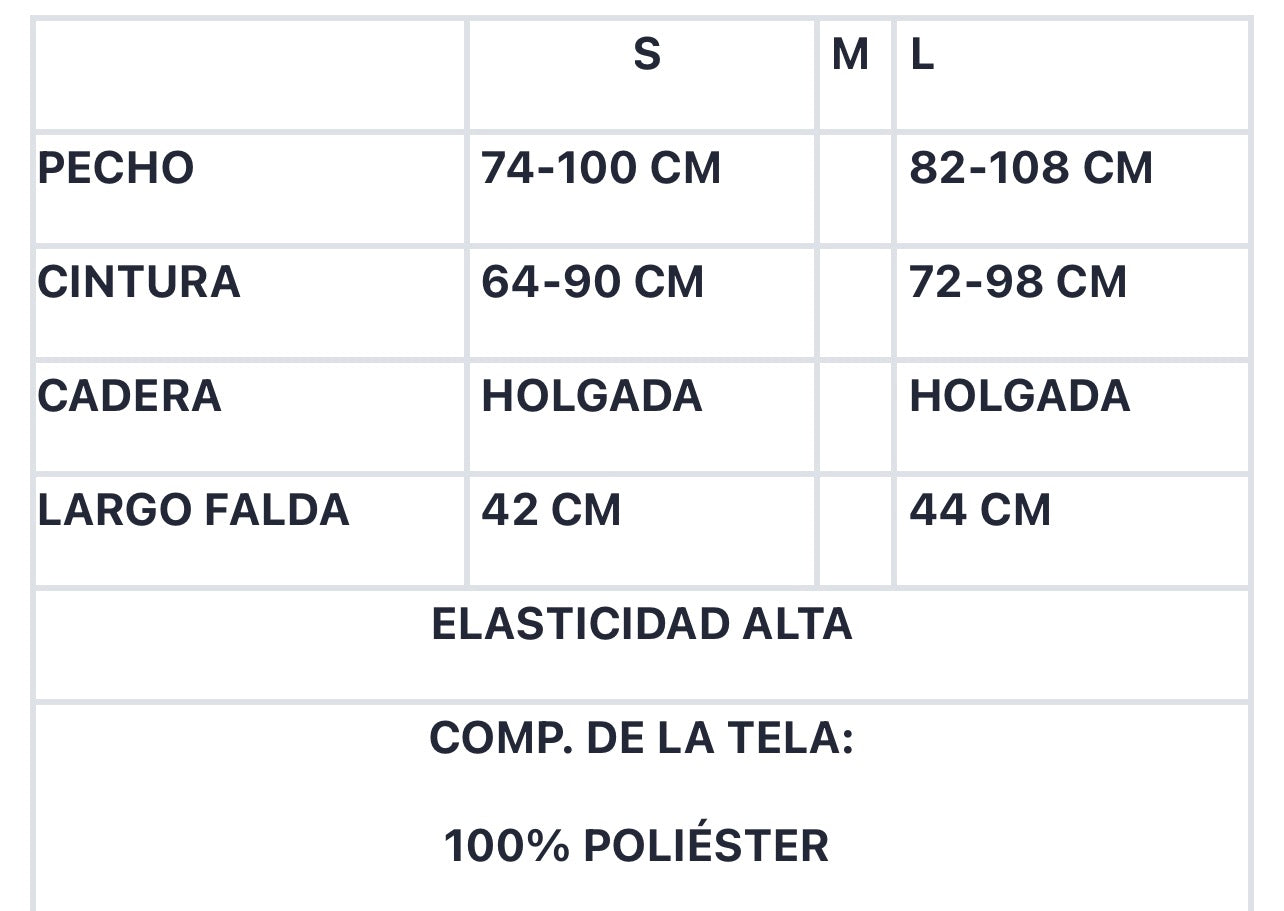The width and height of the screenshot is (1284, 911).
Task: Click HOLGADA under size L
Action: tap(1020, 396)
